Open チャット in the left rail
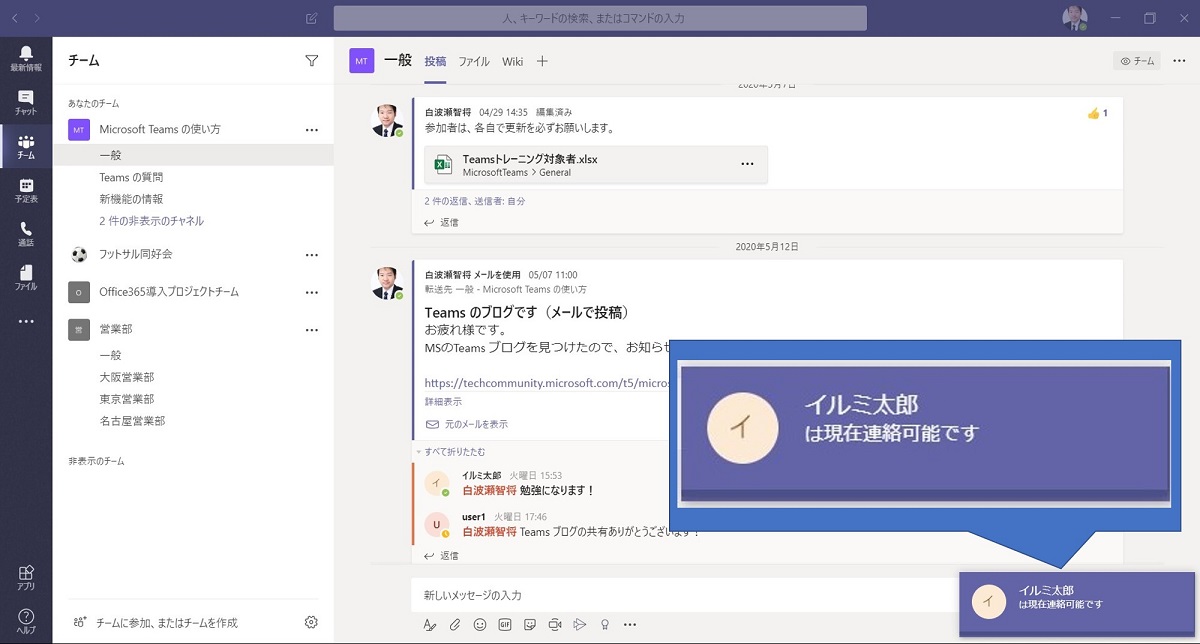1200x644 pixels. coord(26,102)
